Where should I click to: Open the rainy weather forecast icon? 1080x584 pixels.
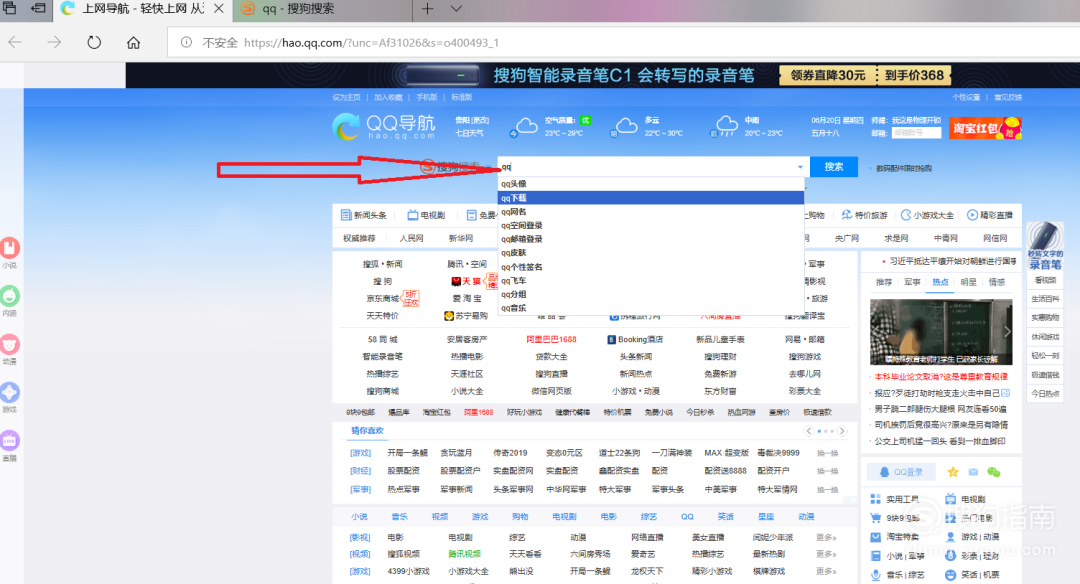pos(727,126)
